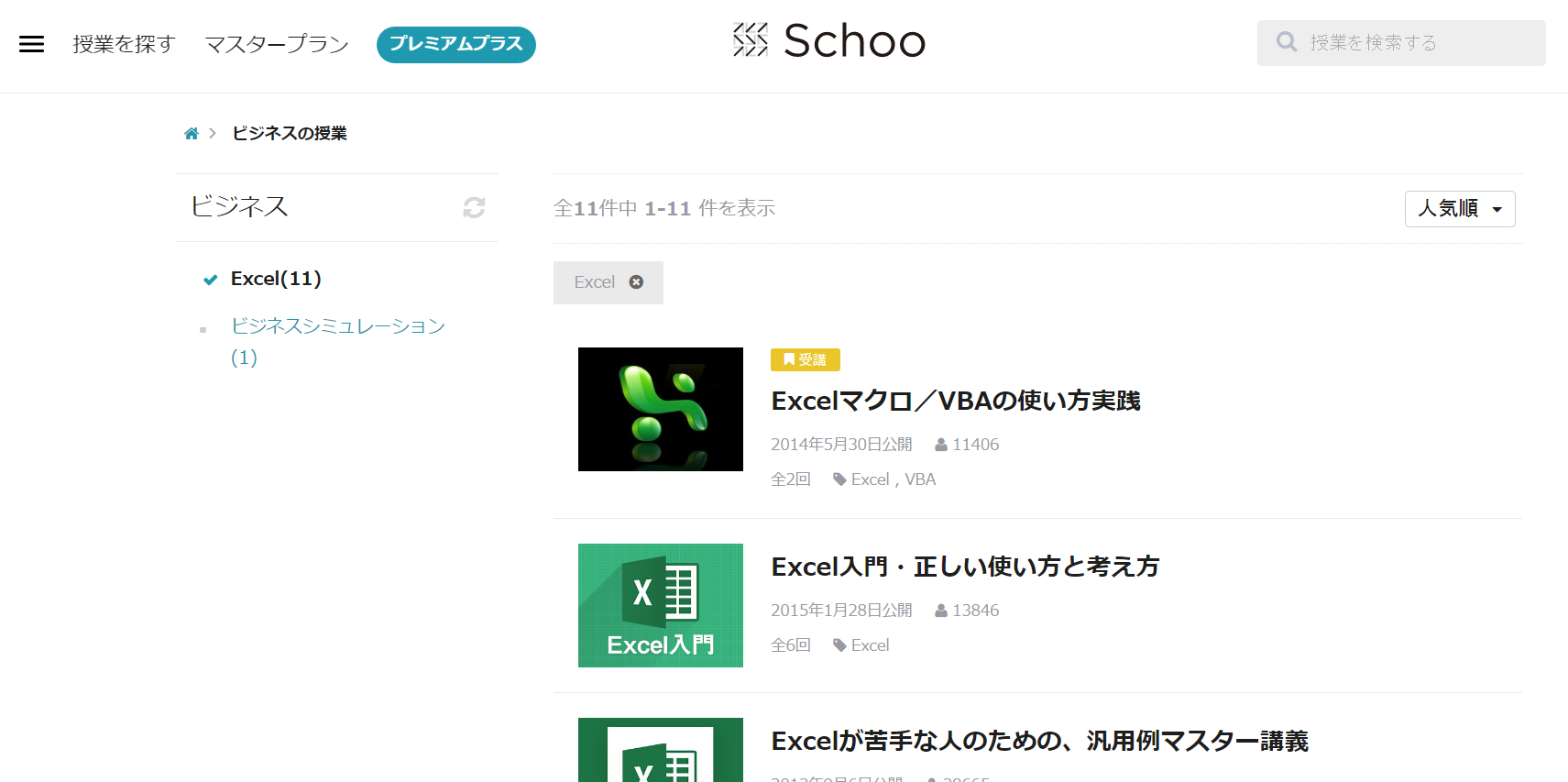Image resolution: width=1568 pixels, height=782 pixels.
Task: Click the tag icon in Excel入門 row
Action: tap(839, 645)
